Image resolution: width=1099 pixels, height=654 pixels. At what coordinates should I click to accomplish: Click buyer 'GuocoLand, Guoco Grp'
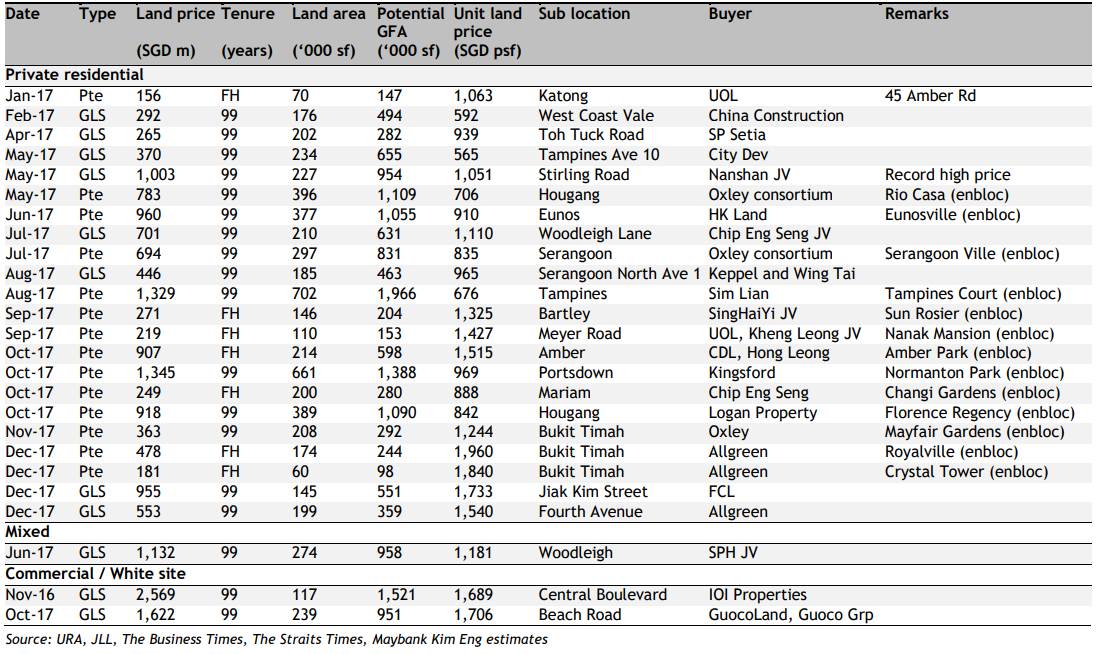(x=791, y=615)
